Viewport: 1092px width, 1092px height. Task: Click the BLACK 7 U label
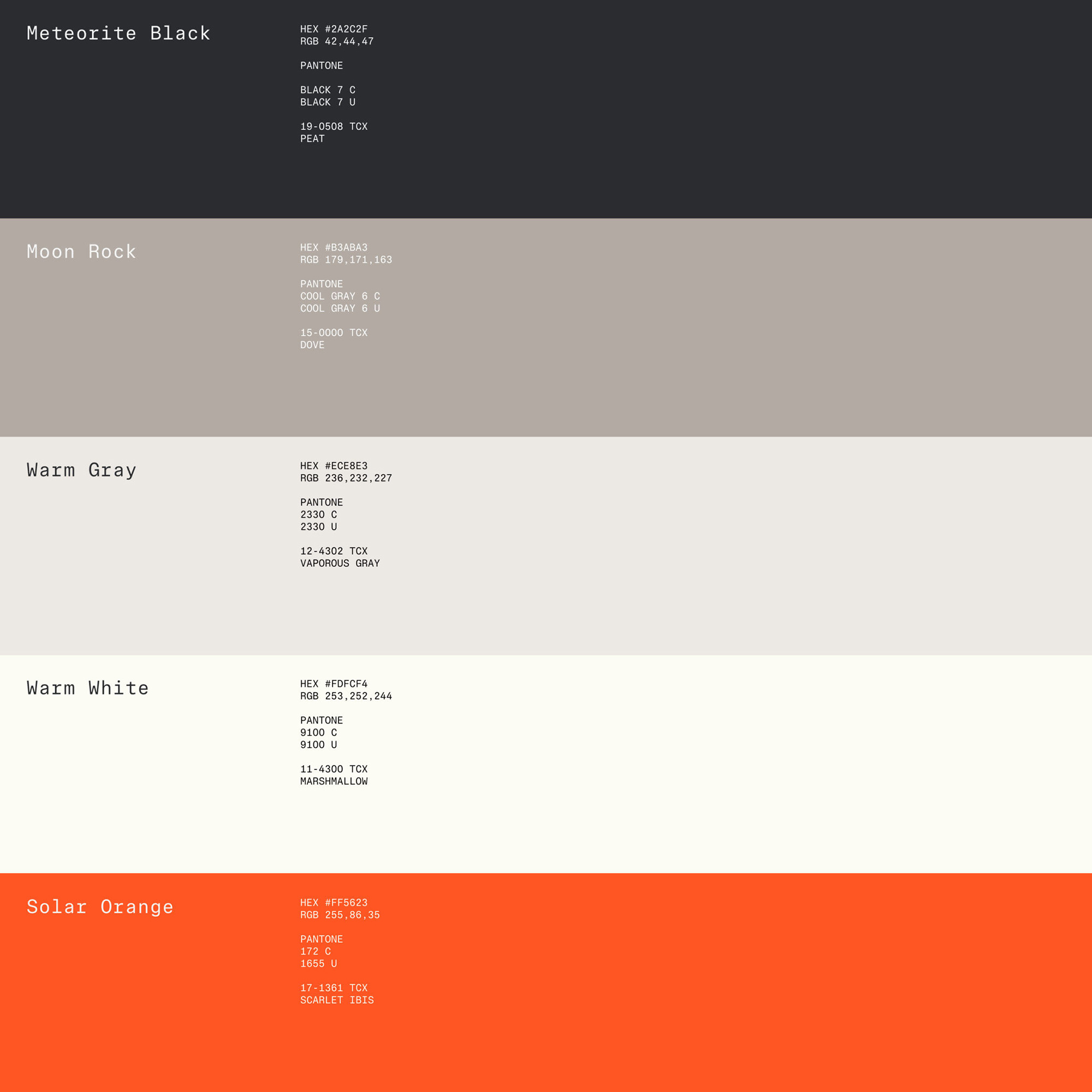[328, 102]
